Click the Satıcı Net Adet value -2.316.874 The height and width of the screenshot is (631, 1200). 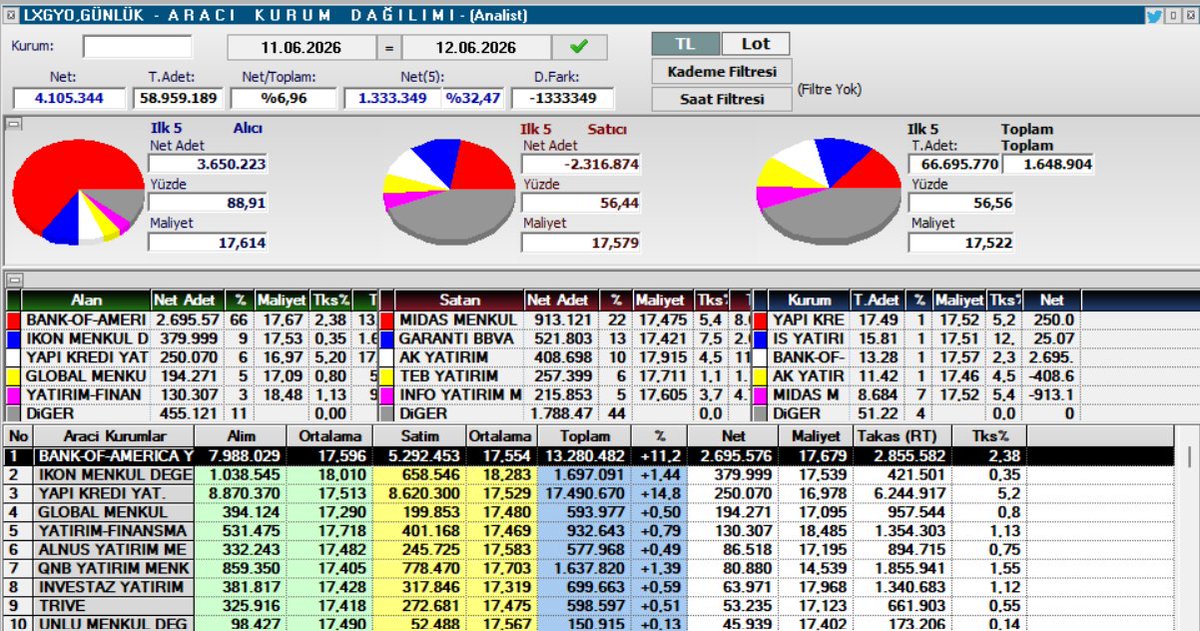click(x=581, y=164)
